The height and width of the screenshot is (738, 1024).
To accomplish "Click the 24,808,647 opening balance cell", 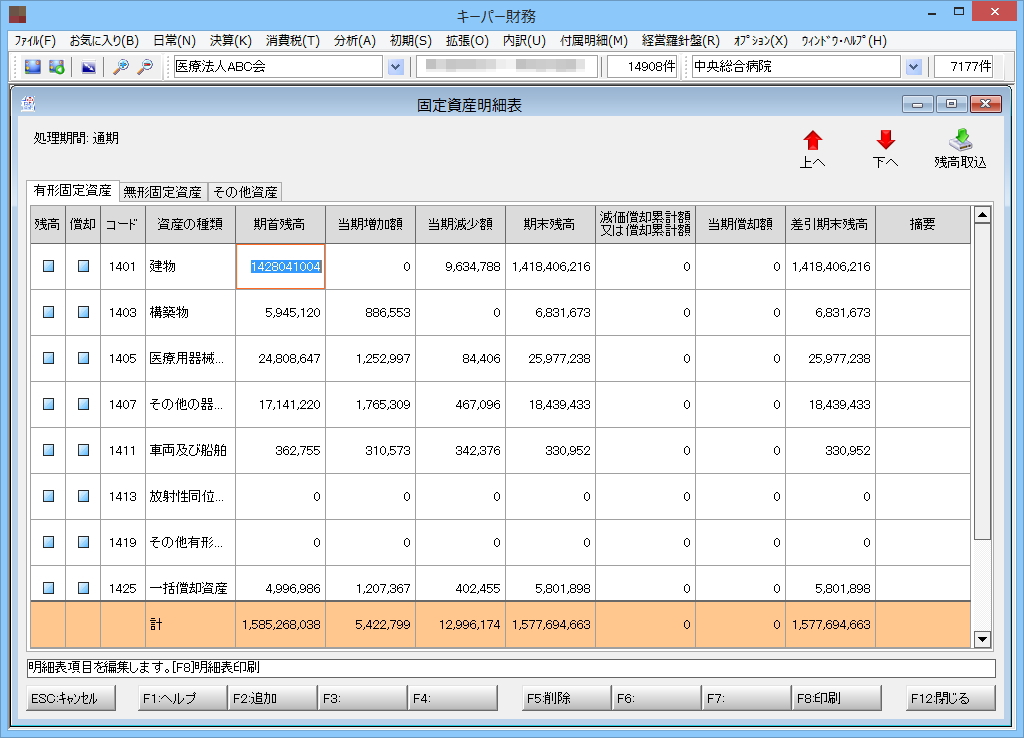I will pos(280,359).
